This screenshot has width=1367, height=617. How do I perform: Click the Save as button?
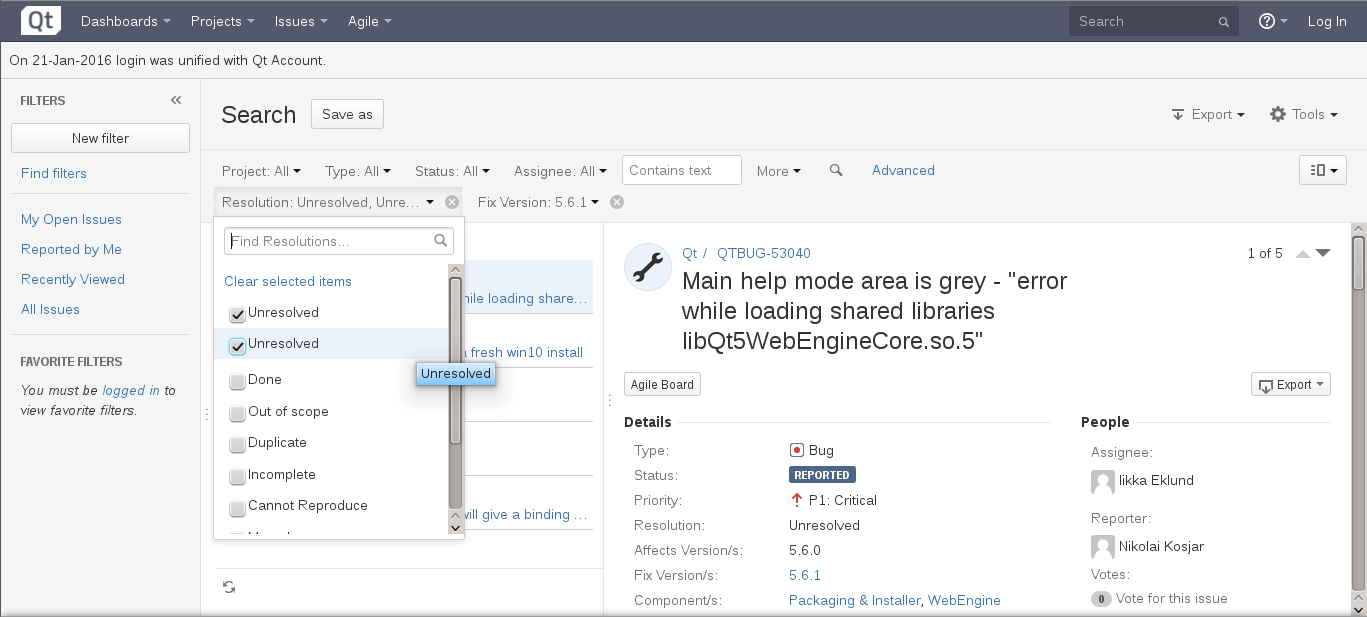coord(347,114)
